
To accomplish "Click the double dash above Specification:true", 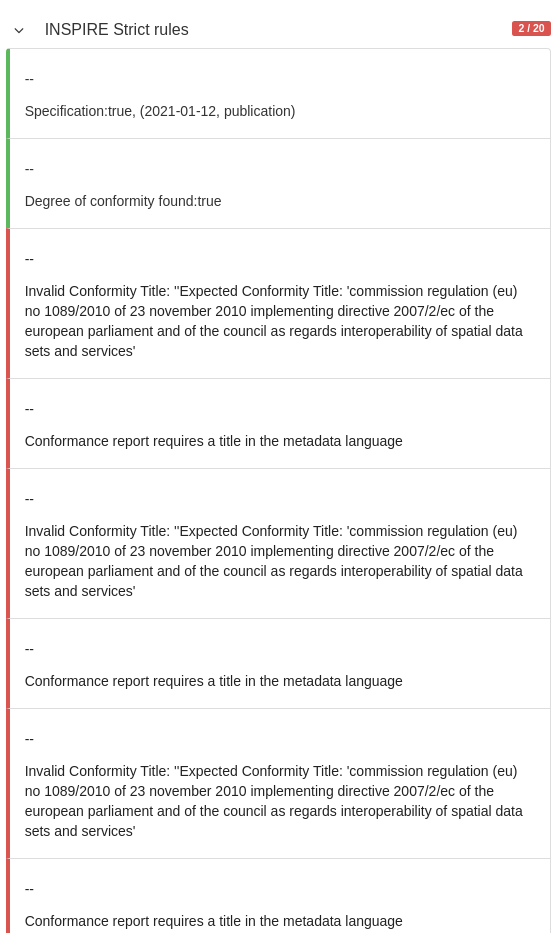I will tap(29, 79).
